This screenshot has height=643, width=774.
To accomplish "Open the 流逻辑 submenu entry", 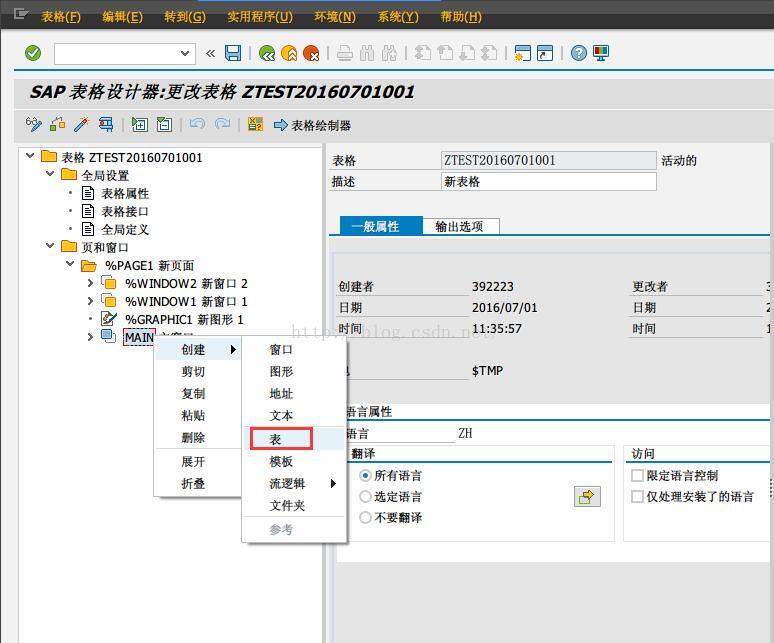I will [294, 484].
